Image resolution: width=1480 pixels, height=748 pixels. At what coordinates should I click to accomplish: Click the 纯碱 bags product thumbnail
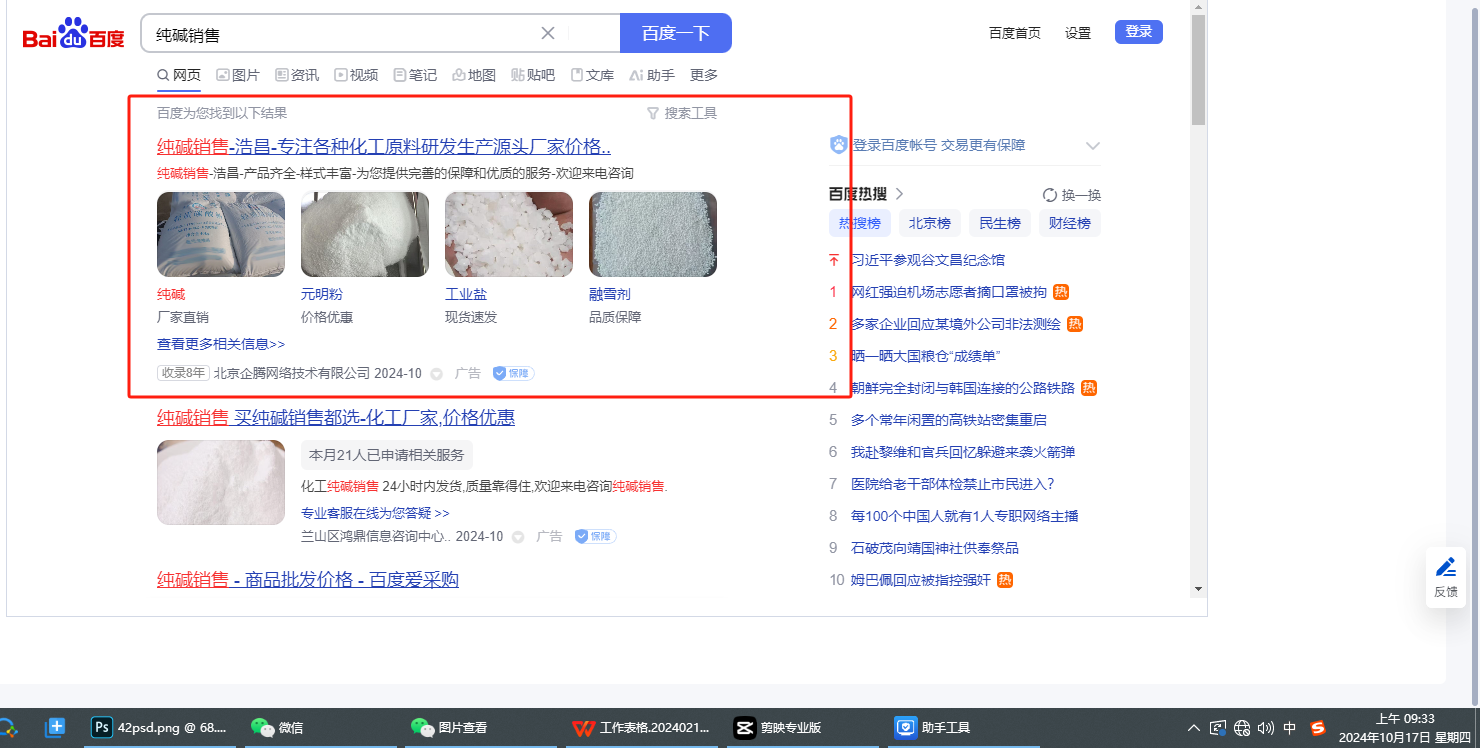pyautogui.click(x=221, y=234)
